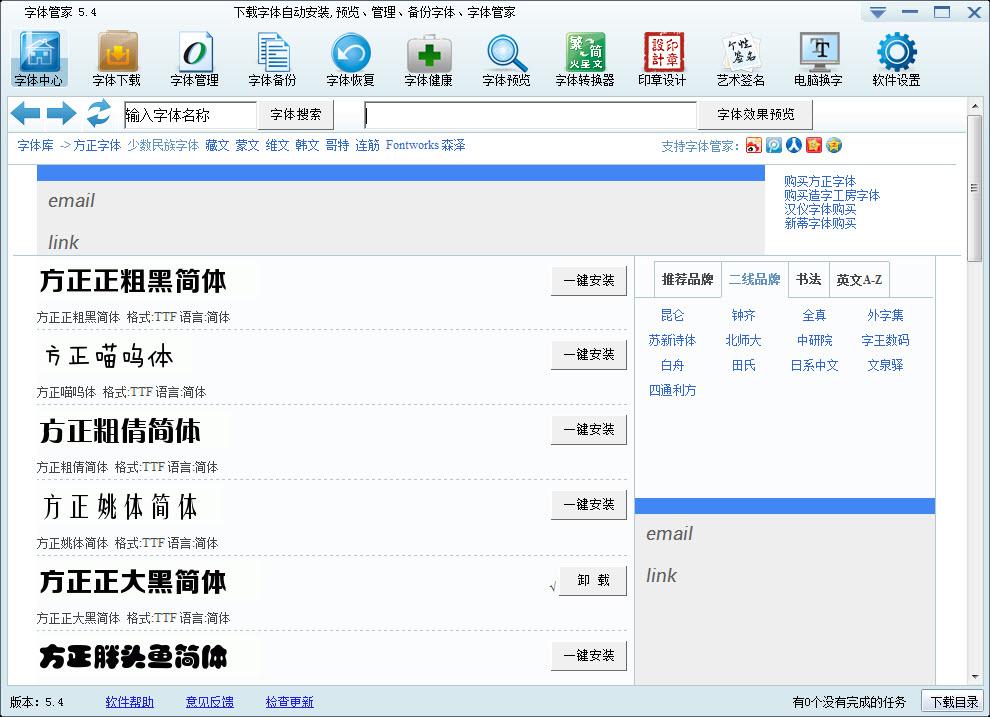Open the 印章设计 seal icon
This screenshot has height=717, width=990.
point(662,59)
